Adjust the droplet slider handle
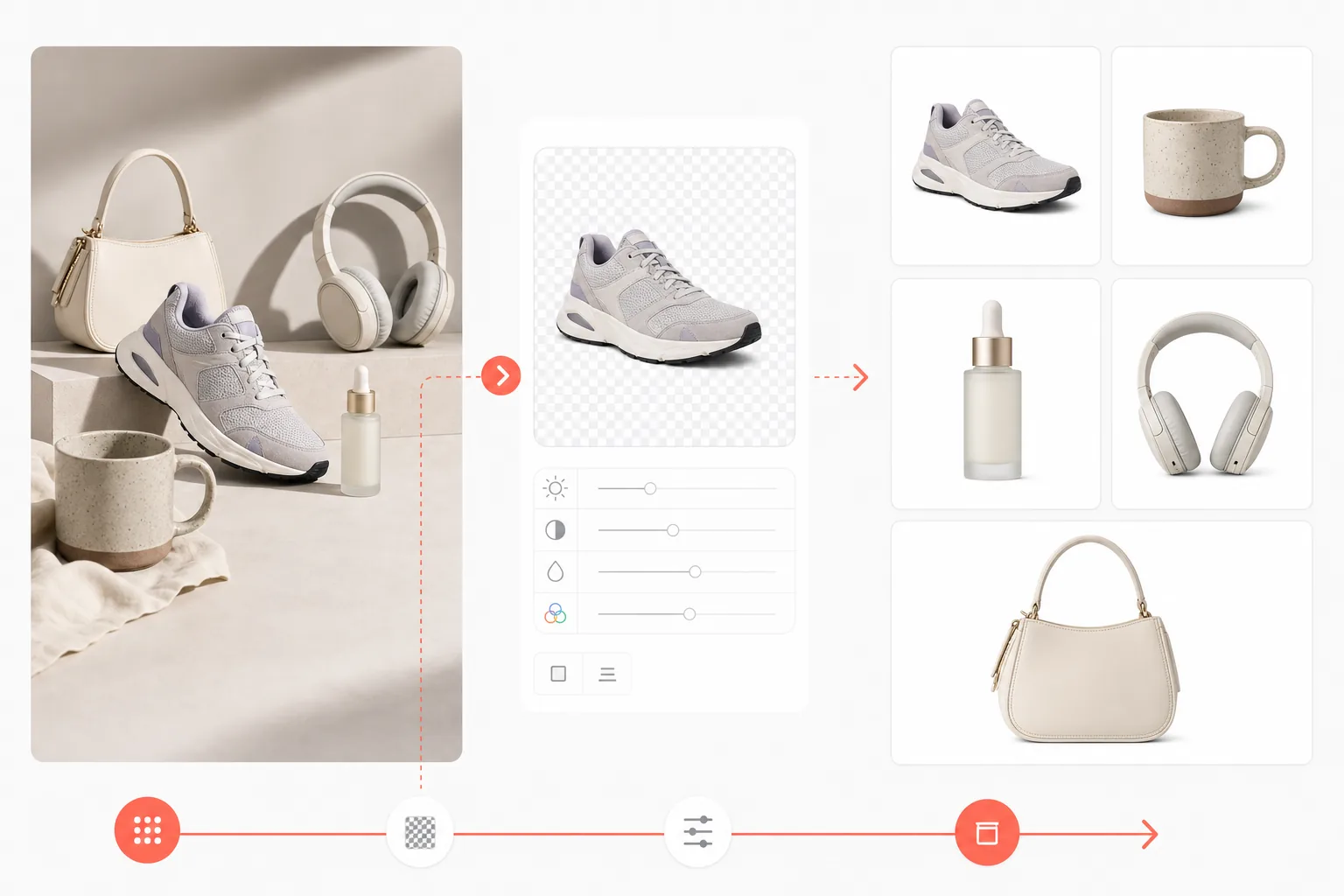Image resolution: width=1344 pixels, height=896 pixels. click(695, 571)
